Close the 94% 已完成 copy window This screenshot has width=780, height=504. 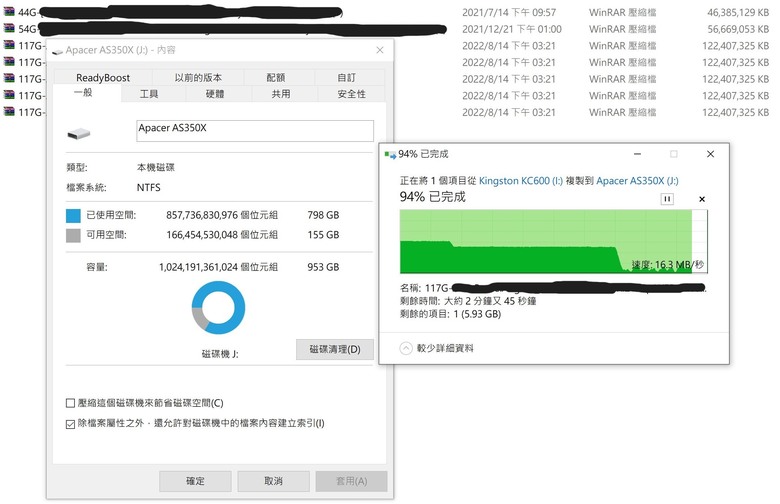pyautogui.click(x=710, y=154)
